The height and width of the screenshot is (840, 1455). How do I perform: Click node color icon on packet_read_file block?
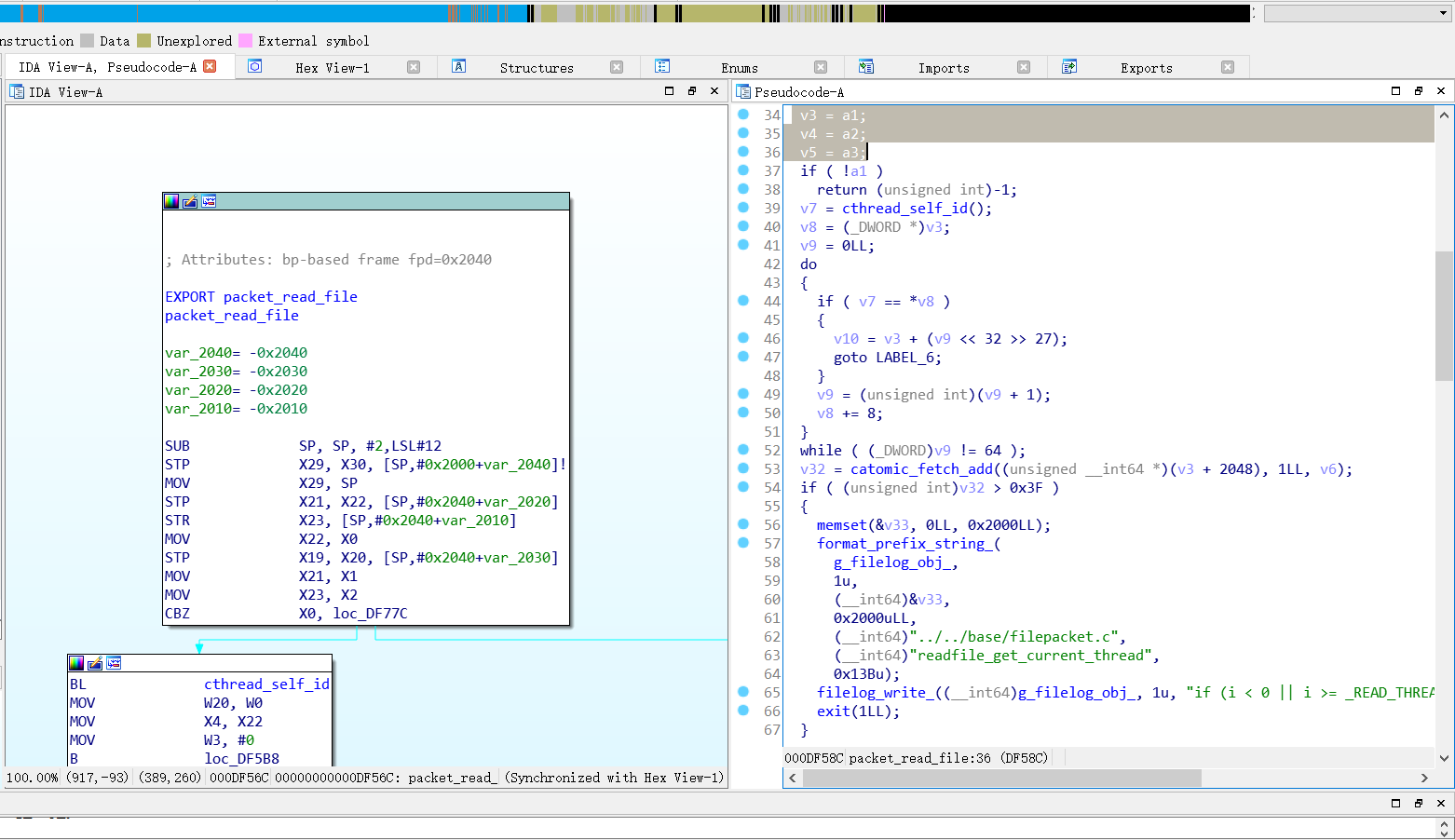pyautogui.click(x=171, y=201)
